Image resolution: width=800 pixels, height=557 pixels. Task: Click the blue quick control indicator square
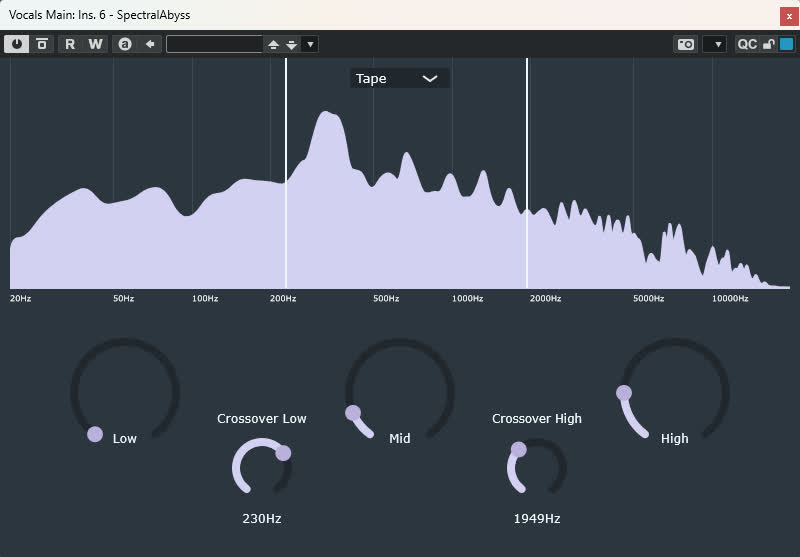pyautogui.click(x=786, y=44)
